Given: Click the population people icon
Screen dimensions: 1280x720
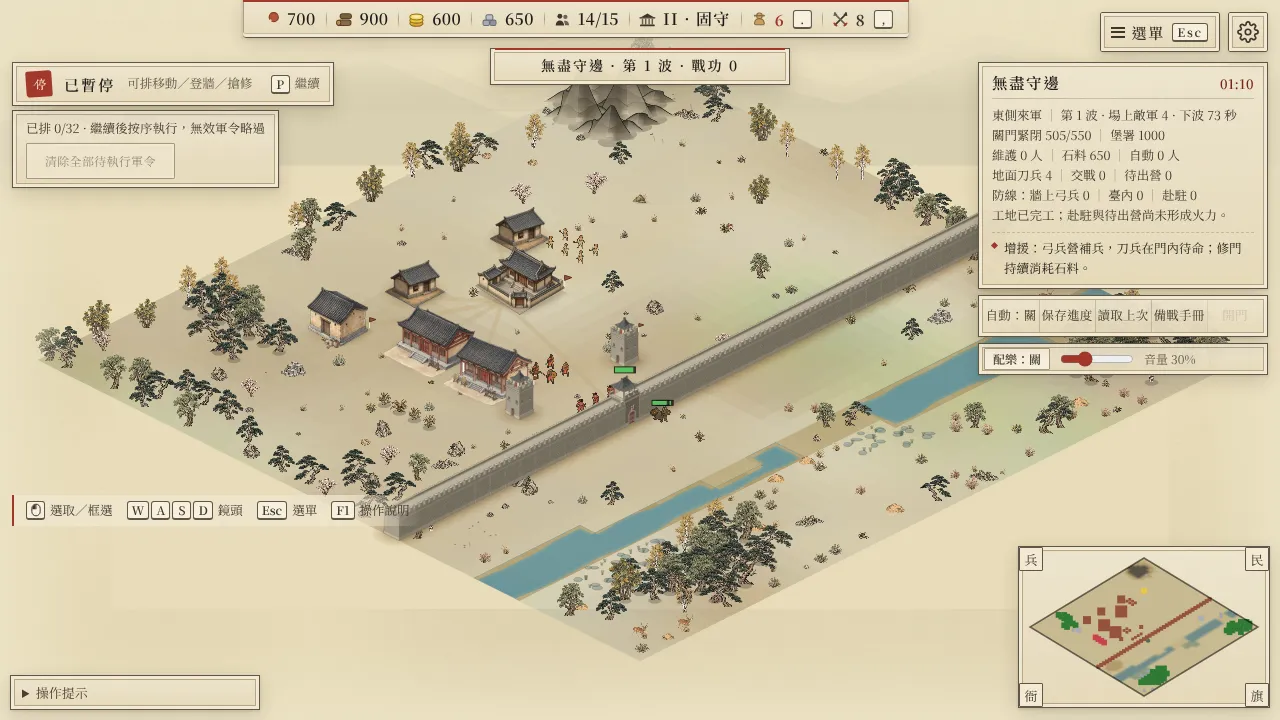Looking at the screenshot, I should 562,19.
